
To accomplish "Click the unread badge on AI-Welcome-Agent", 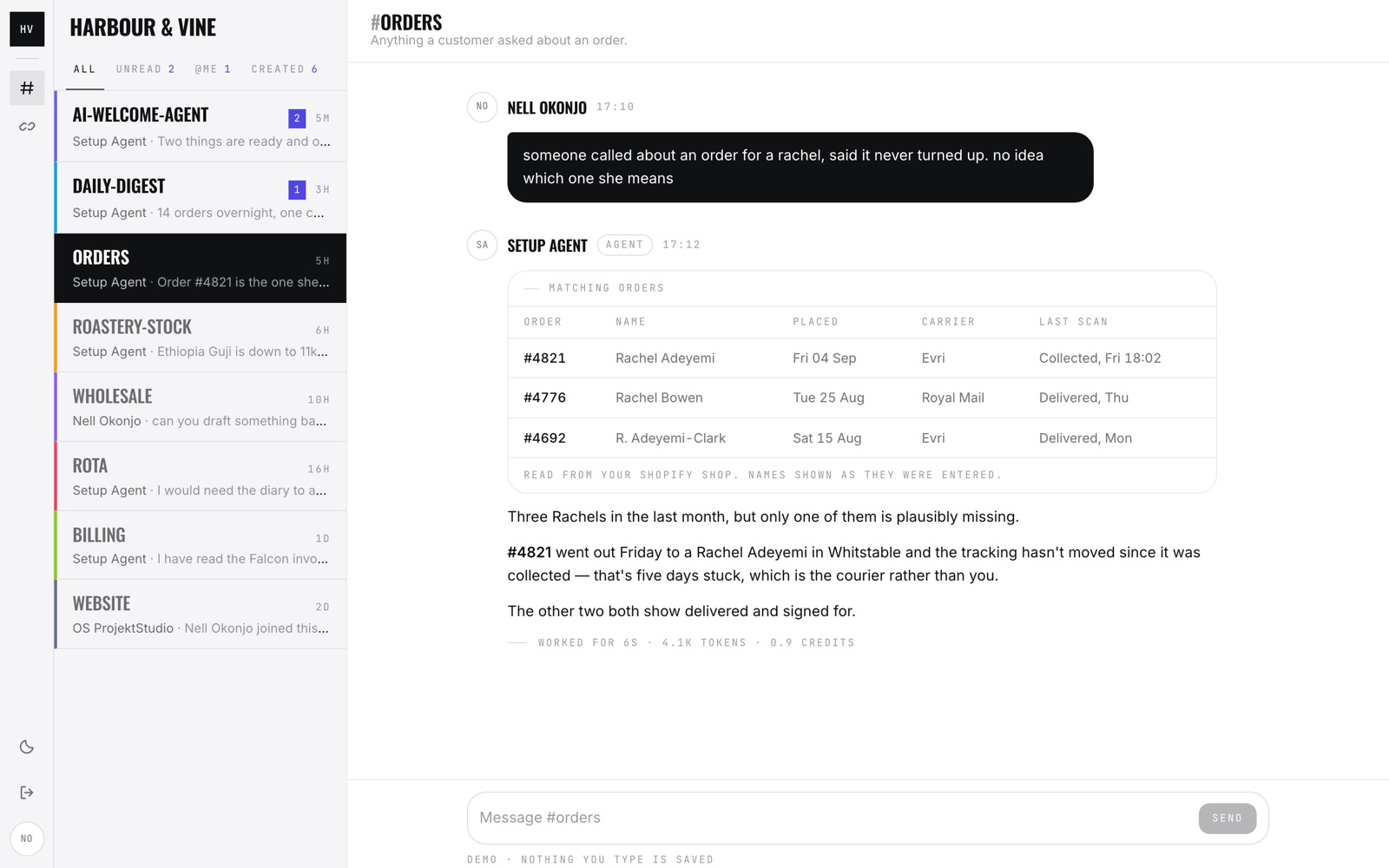I will tap(297, 118).
